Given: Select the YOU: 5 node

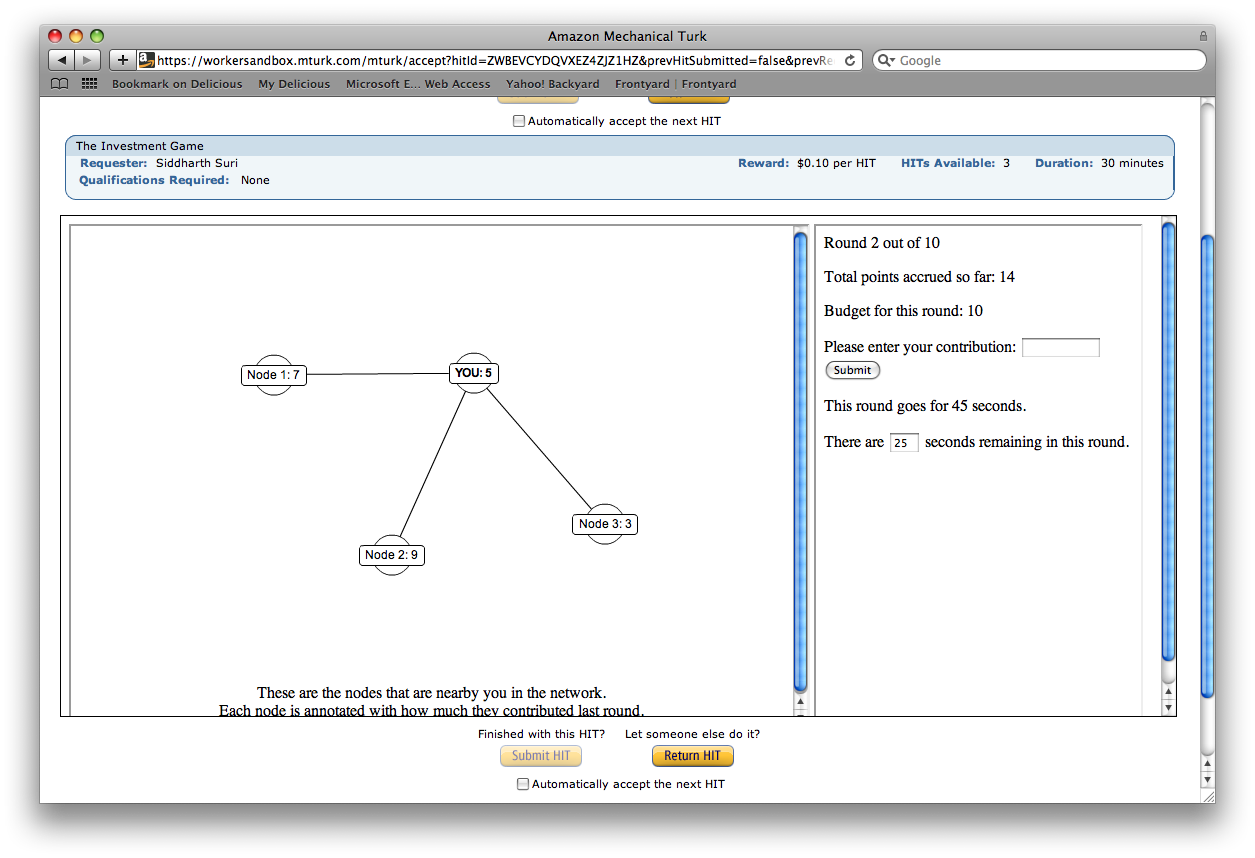Looking at the screenshot, I should [x=473, y=373].
